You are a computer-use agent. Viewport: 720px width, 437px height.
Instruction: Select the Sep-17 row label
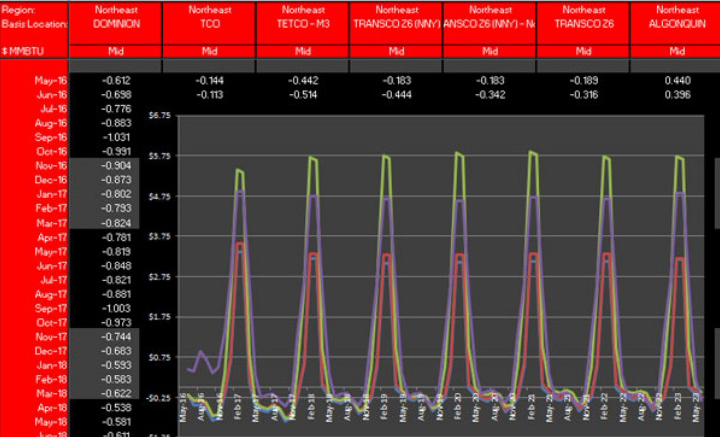click(51, 308)
